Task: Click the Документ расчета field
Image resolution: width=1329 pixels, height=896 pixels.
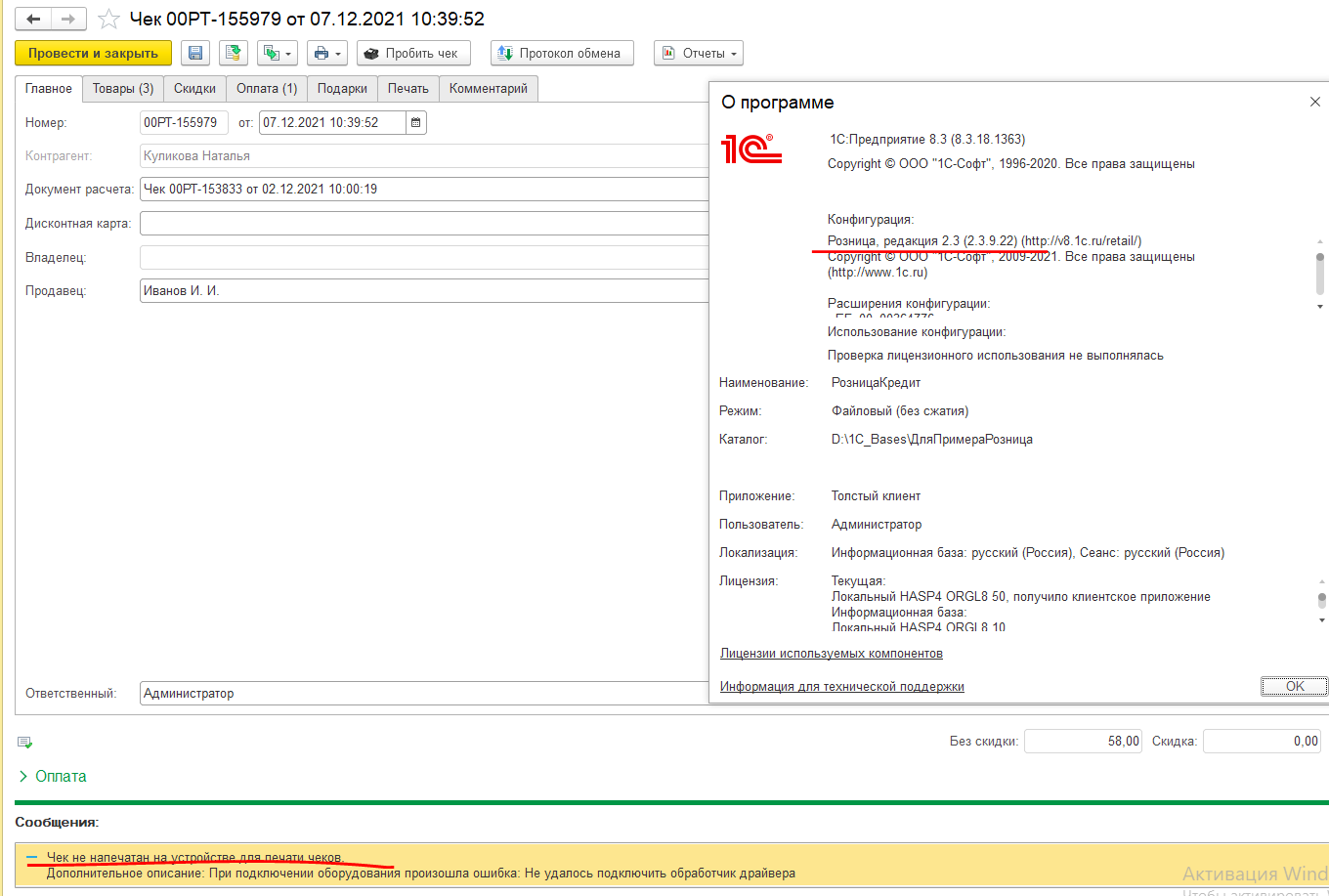Action: coord(424,189)
